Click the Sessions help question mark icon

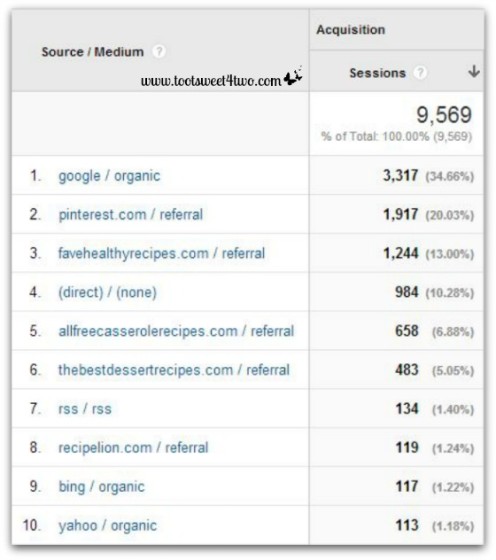pos(420,73)
